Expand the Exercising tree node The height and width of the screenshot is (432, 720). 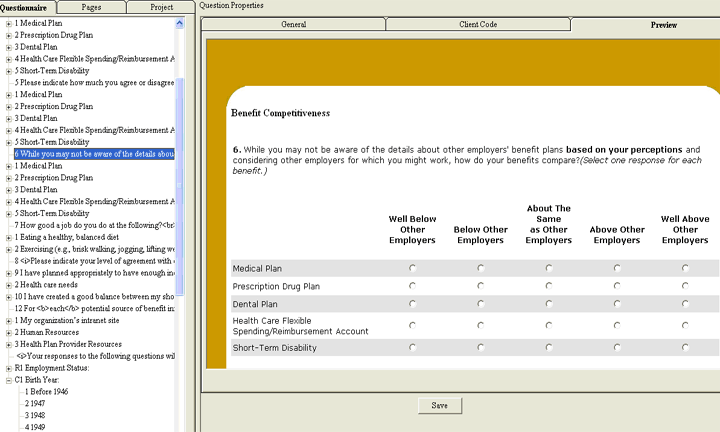pos(8,249)
